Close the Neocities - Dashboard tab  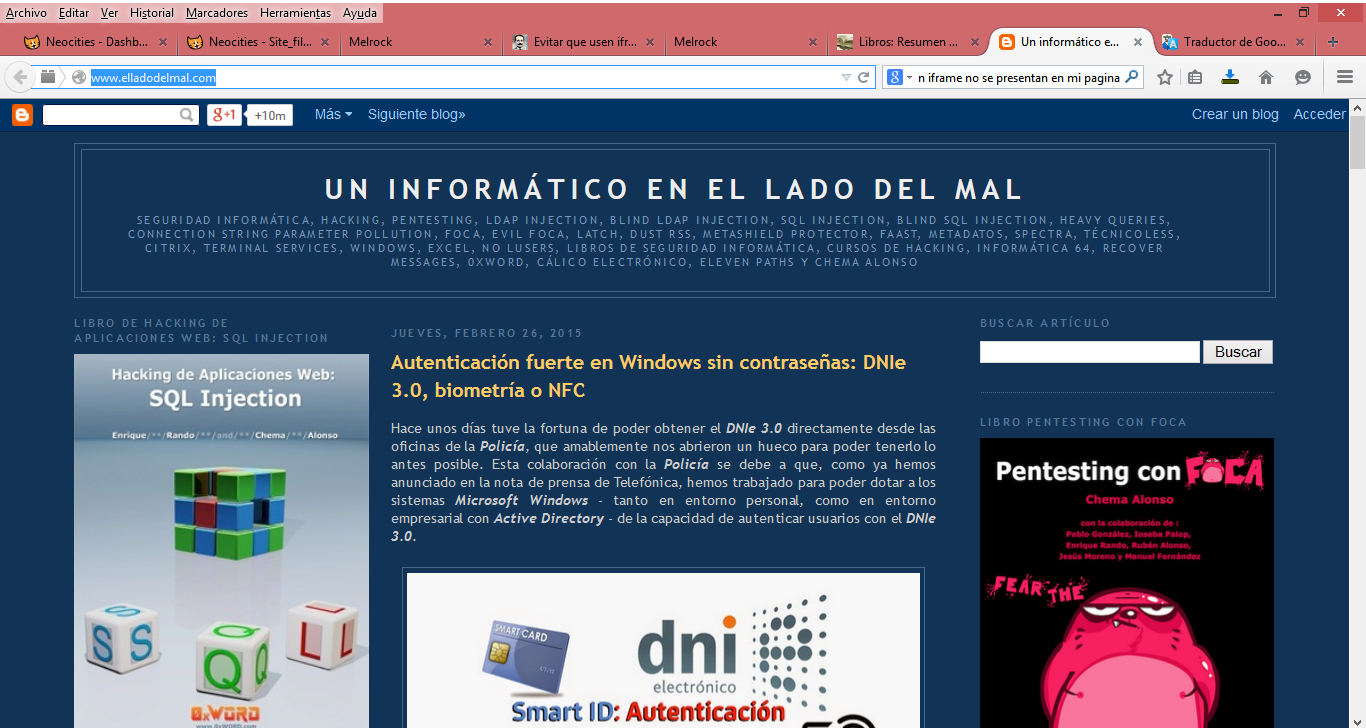coord(163,42)
